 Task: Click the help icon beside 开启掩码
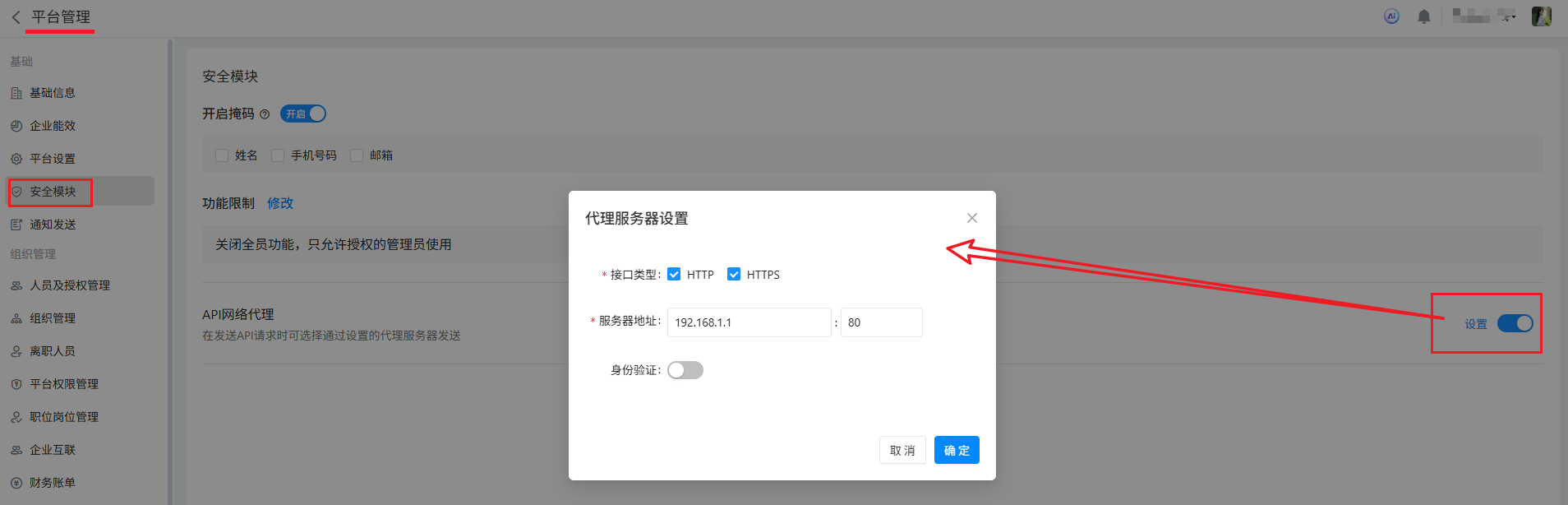(265, 114)
